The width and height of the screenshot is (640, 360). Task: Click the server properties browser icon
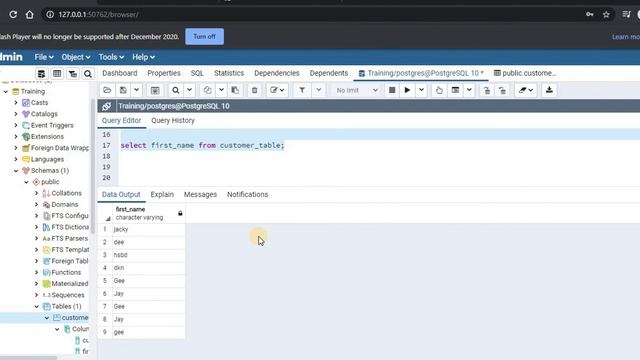[41, 73]
